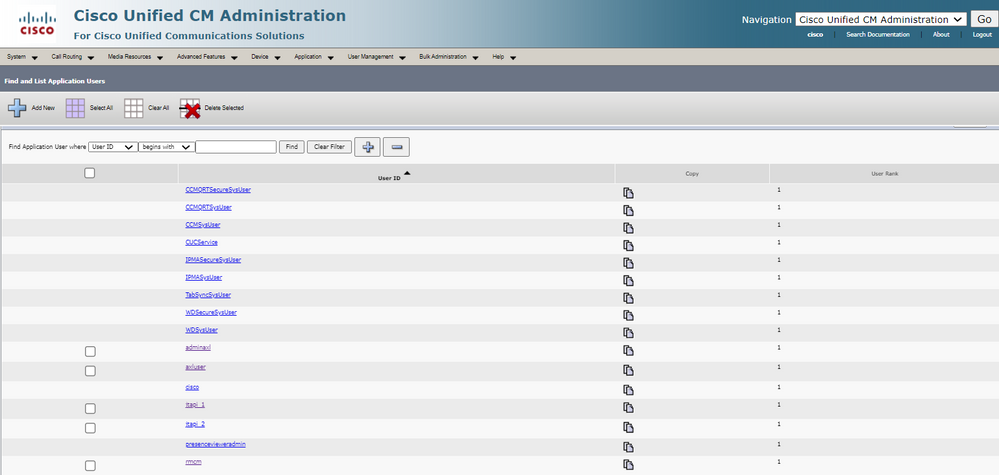Expand the Advanced Features menu
Image resolution: width=999 pixels, height=475 pixels.
point(207,57)
